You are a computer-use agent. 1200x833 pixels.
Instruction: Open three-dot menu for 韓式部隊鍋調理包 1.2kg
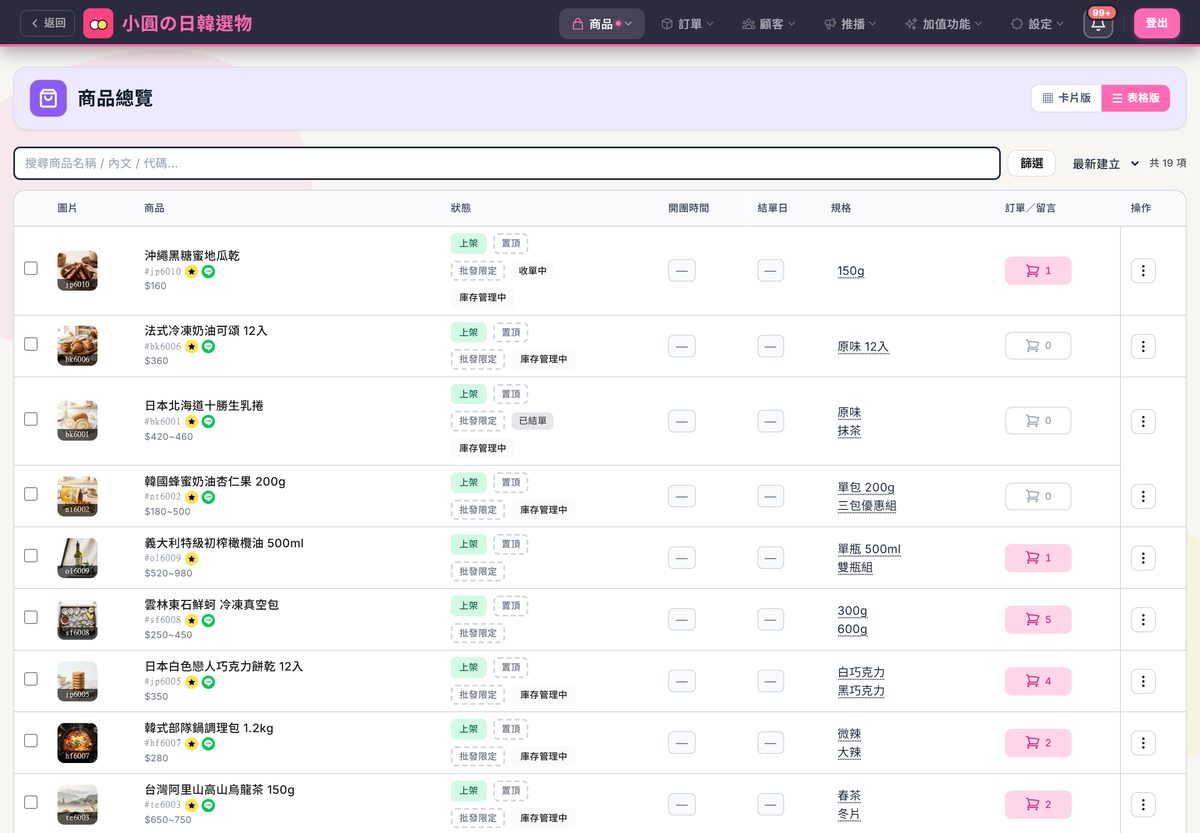pos(1143,743)
